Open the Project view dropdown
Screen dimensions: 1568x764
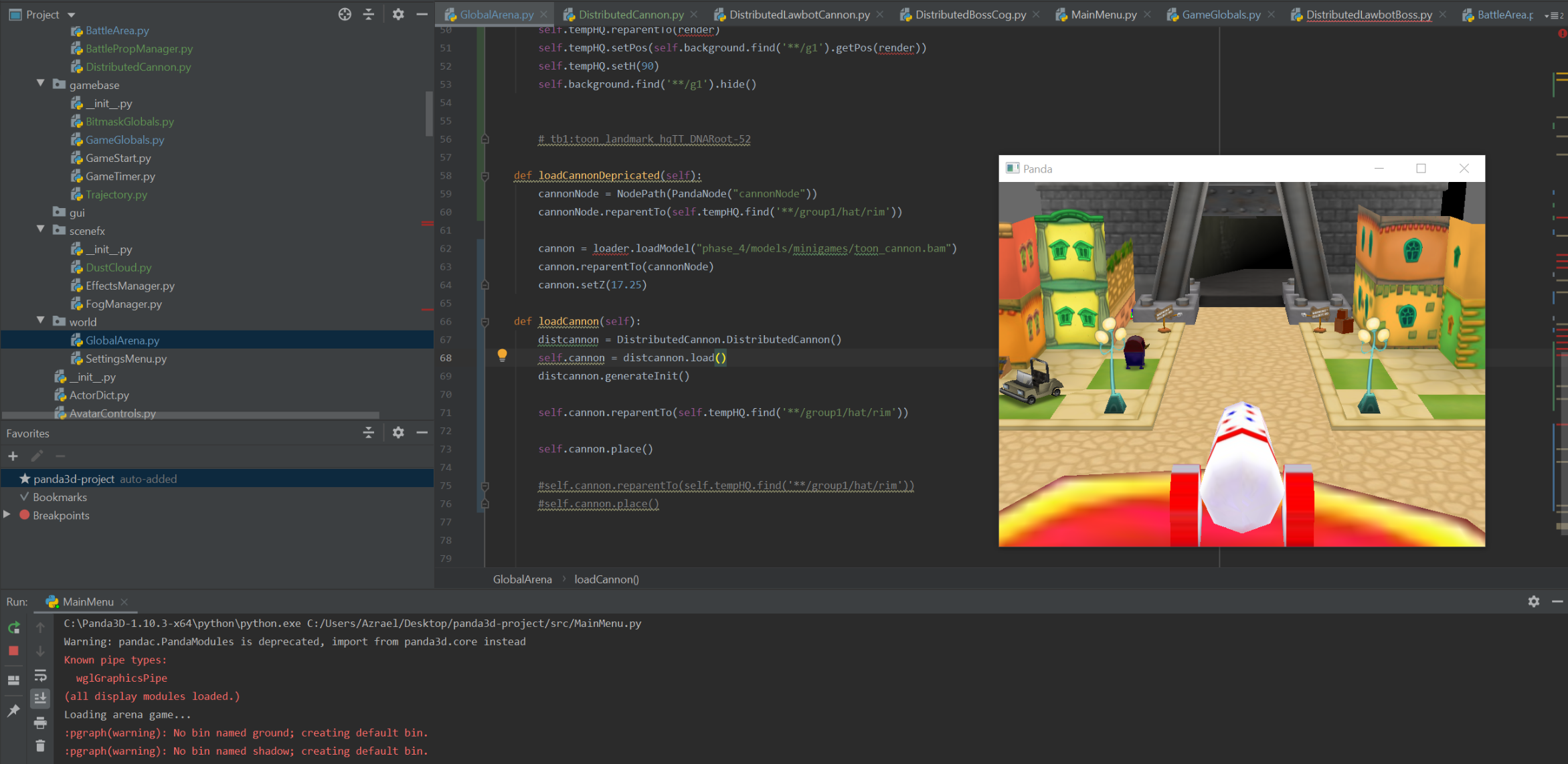pos(71,15)
